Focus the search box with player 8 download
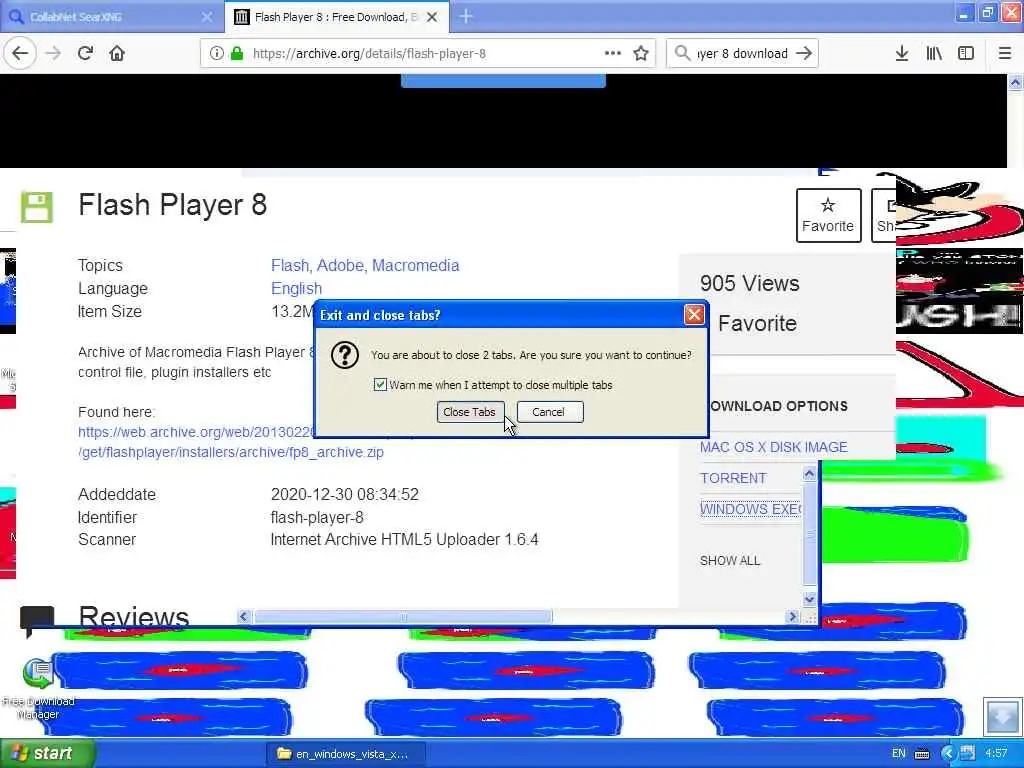The image size is (1024, 768). (742, 54)
